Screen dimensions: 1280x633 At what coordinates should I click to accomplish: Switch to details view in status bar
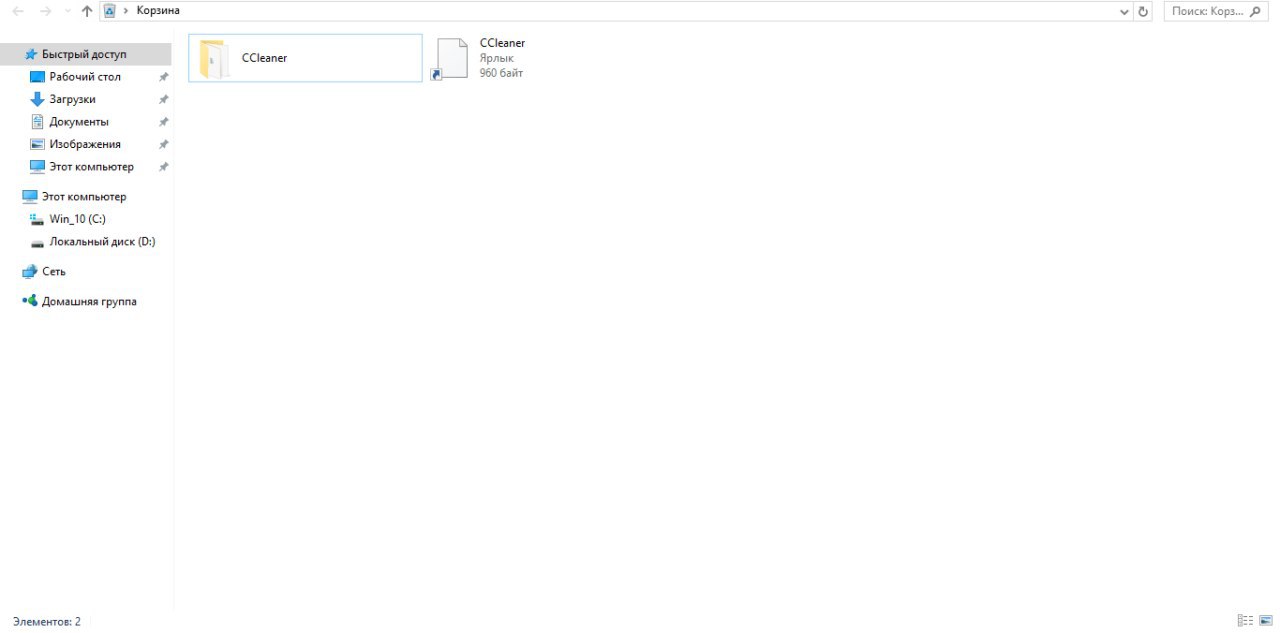[1245, 621]
